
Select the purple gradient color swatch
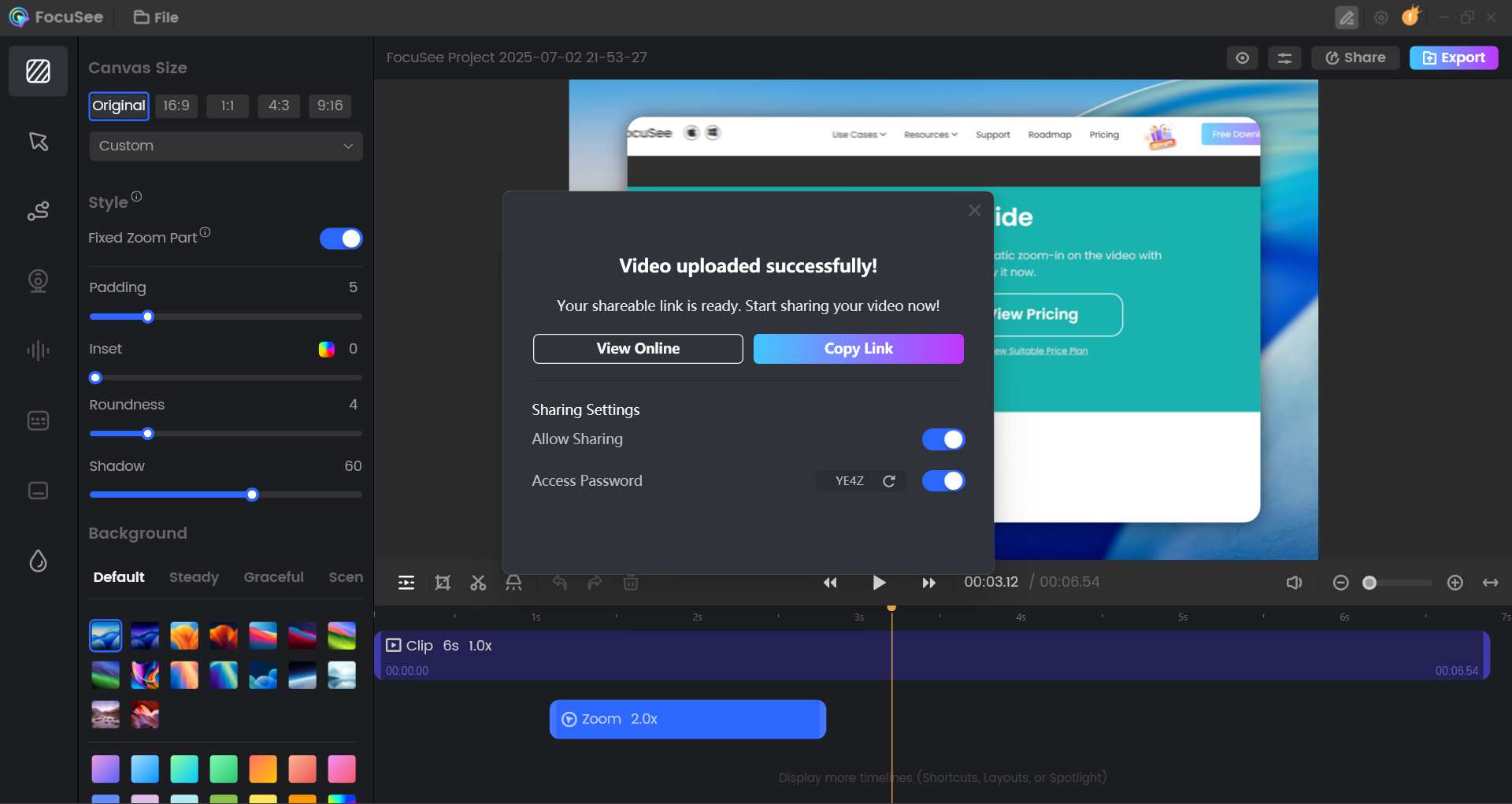106,769
